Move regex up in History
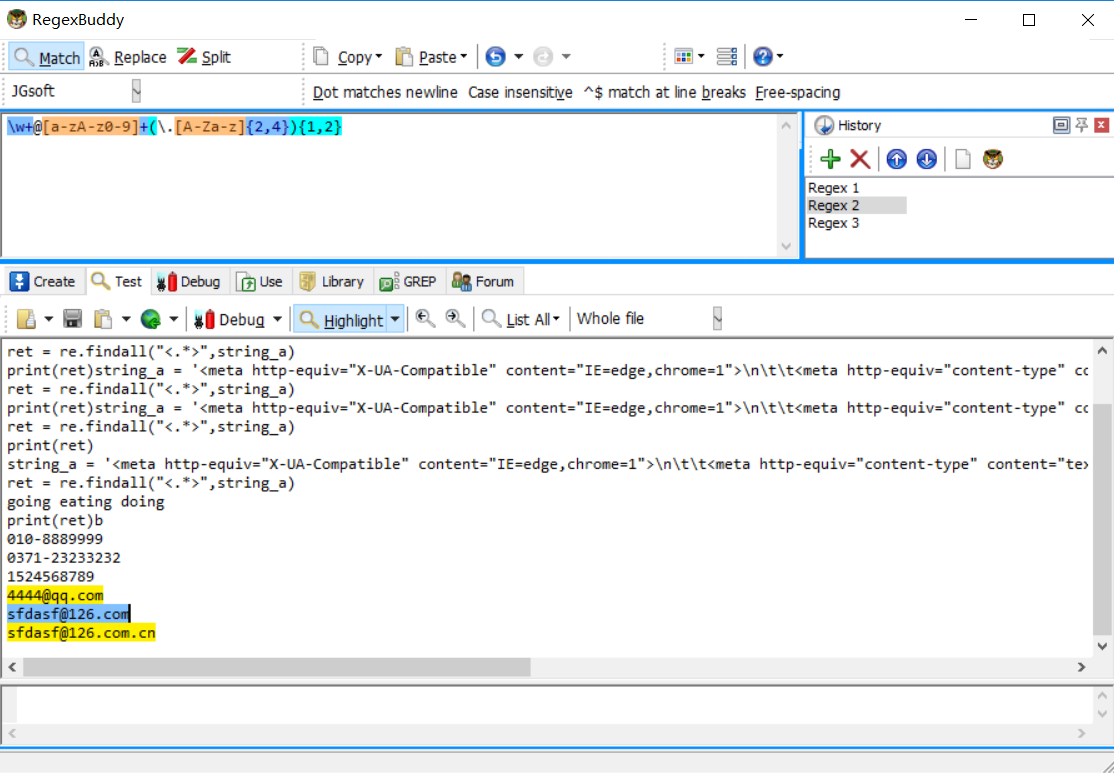This screenshot has width=1114, height=773. (x=897, y=159)
